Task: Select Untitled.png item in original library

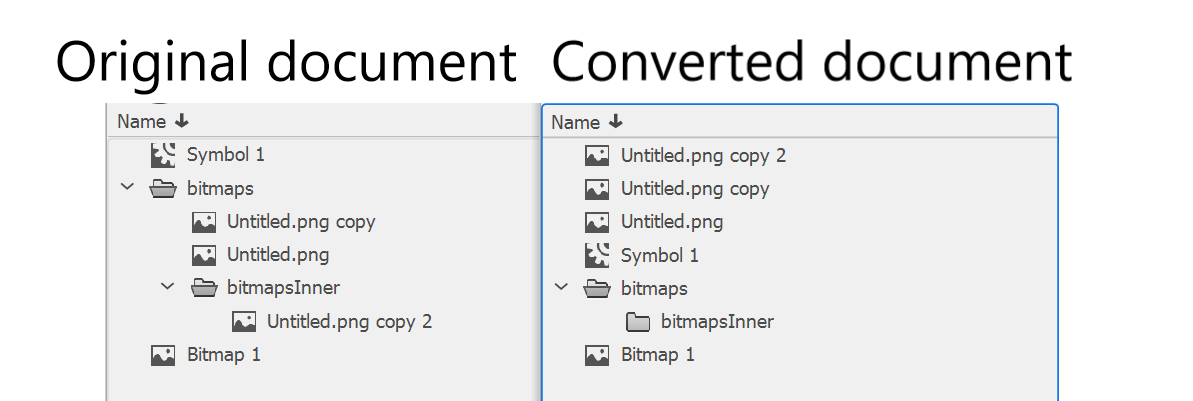Action: tap(278, 255)
